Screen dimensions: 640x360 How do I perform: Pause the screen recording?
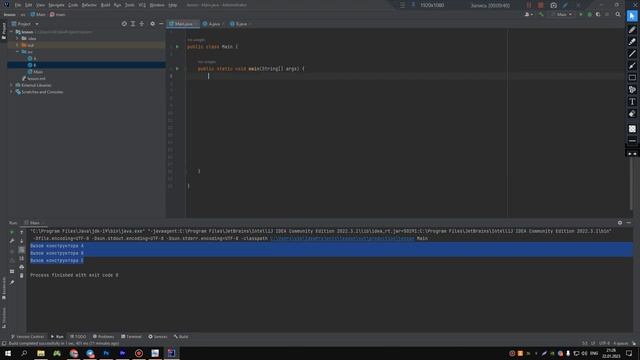pos(529,5)
